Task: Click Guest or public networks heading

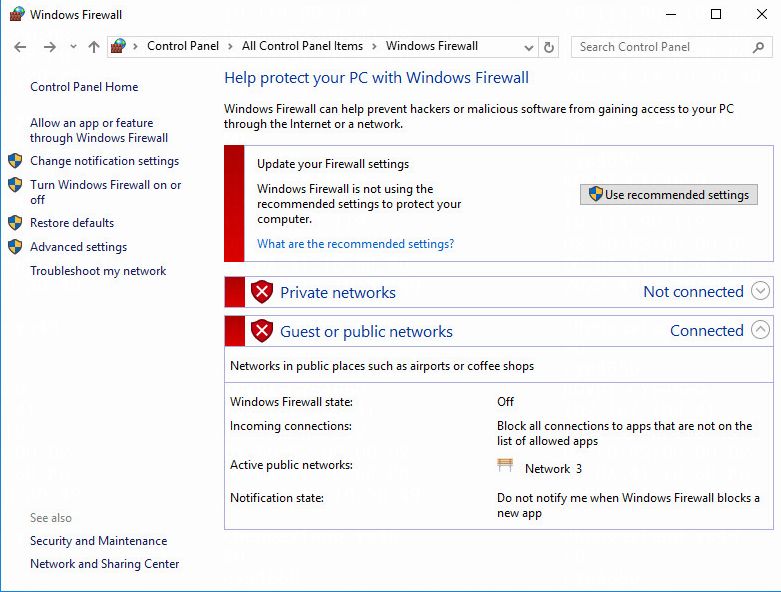Action: [x=366, y=332]
